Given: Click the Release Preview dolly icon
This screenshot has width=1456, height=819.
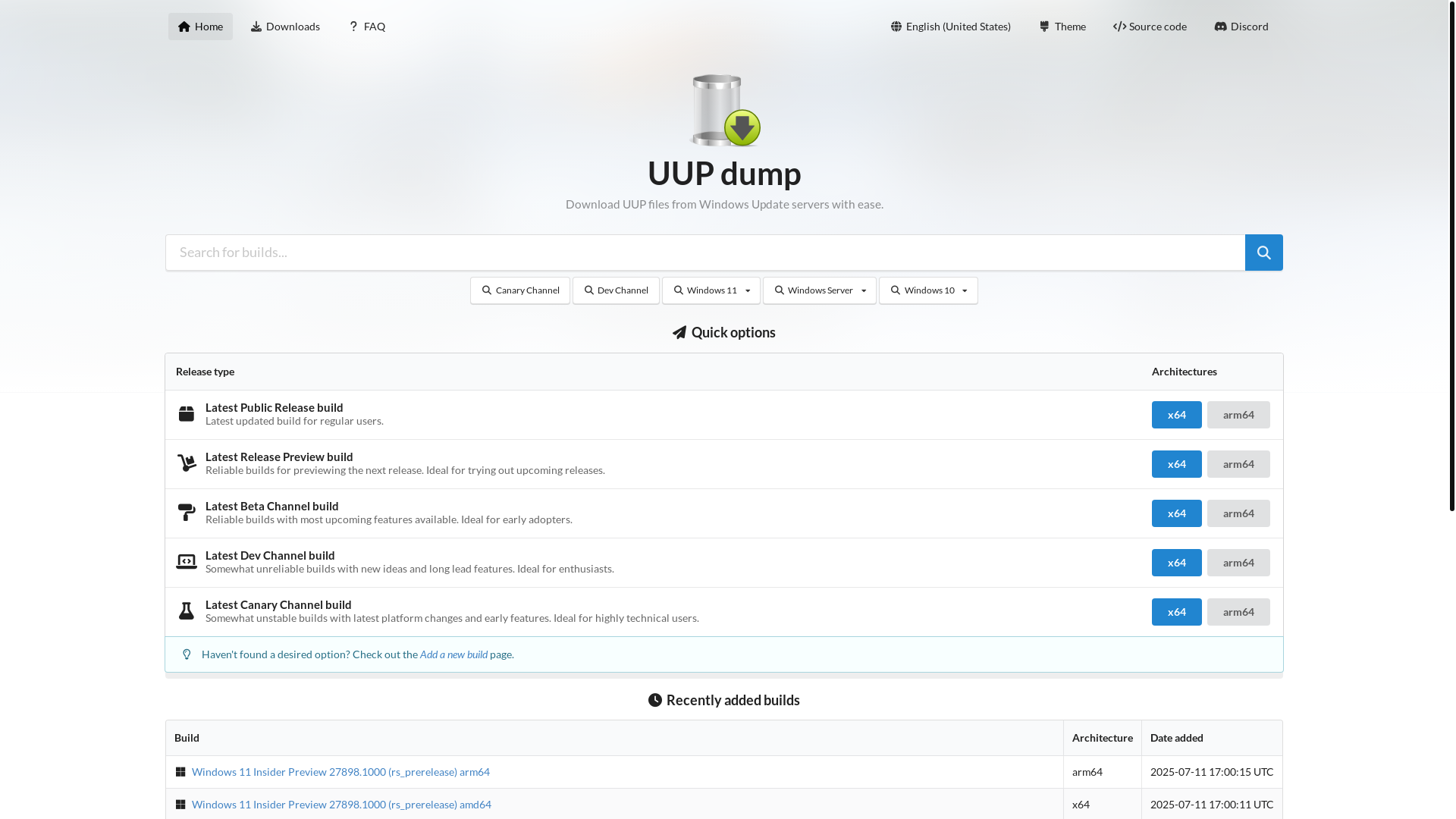Looking at the screenshot, I should click(186, 463).
